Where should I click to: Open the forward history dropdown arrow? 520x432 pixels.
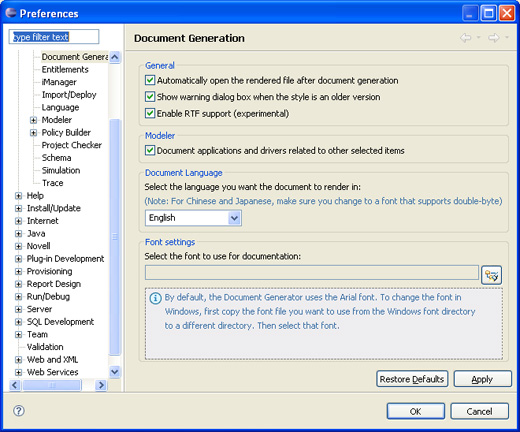click(507, 37)
